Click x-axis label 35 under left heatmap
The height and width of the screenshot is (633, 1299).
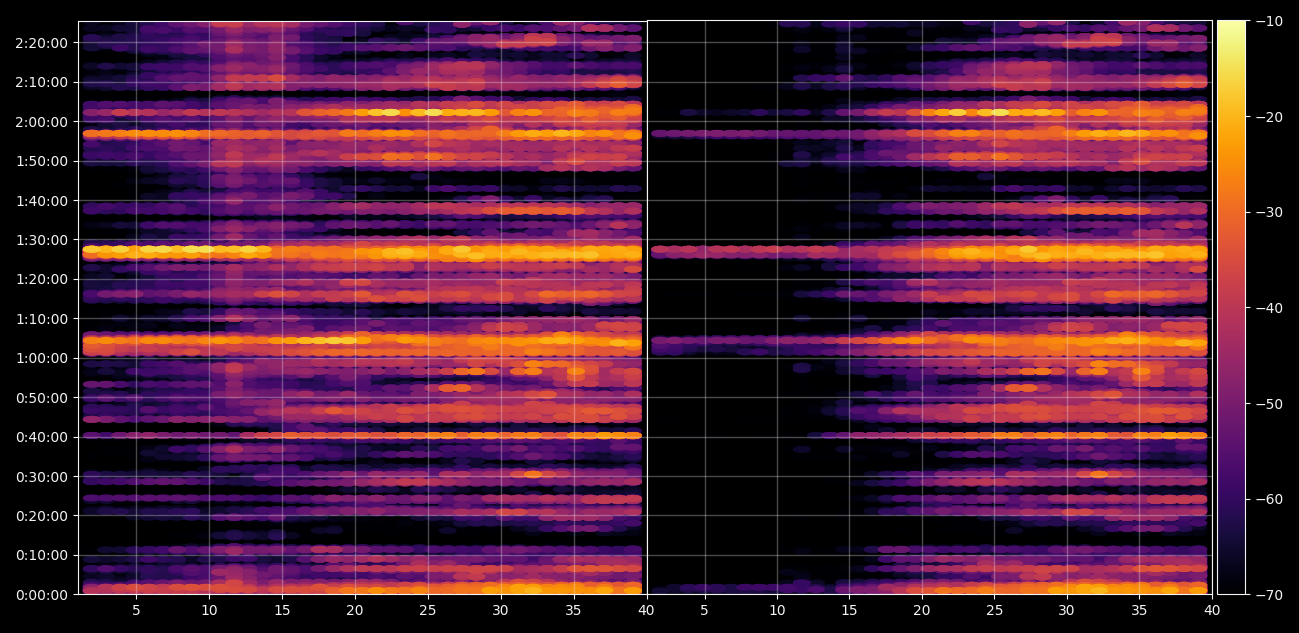574,610
